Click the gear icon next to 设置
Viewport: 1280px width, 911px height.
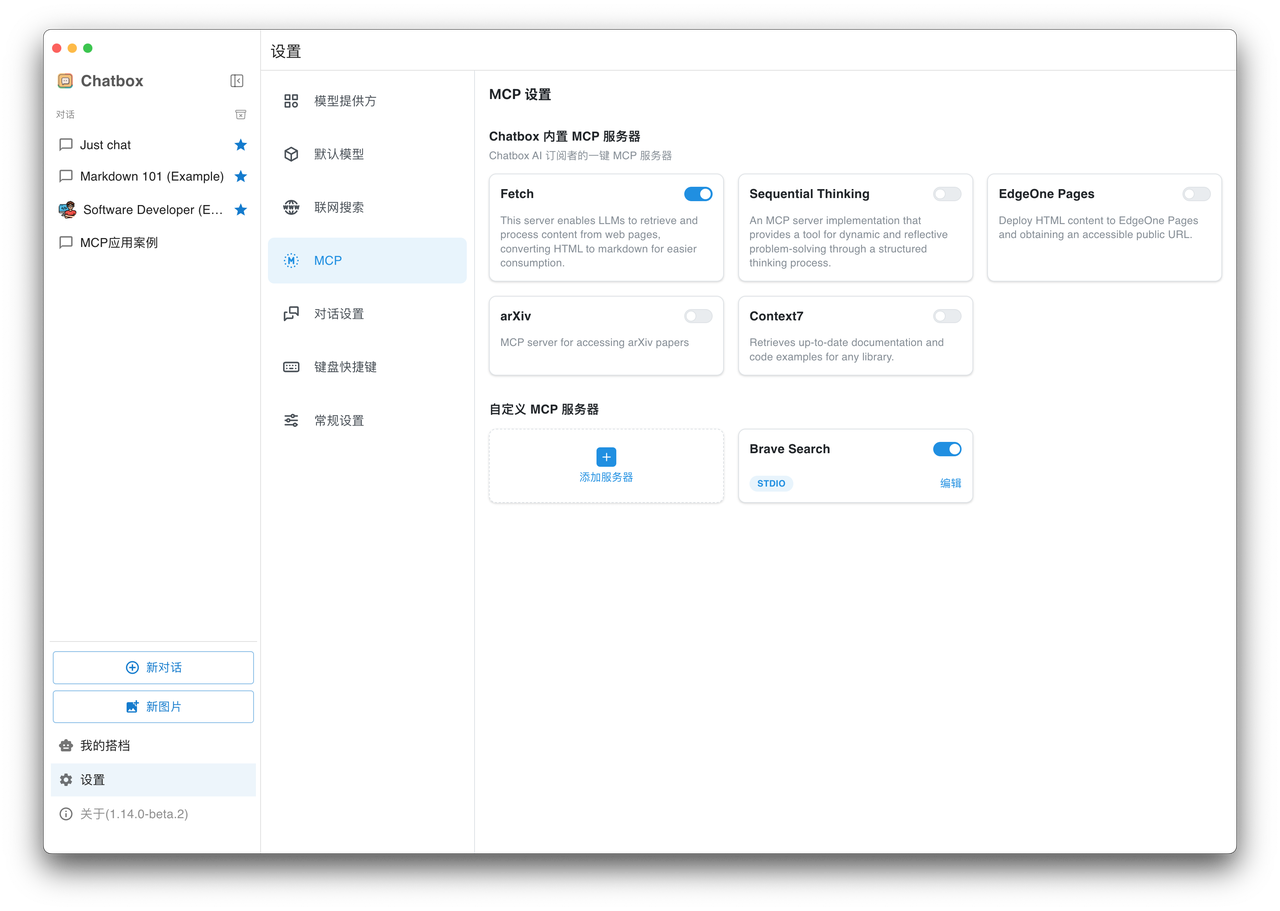66,780
